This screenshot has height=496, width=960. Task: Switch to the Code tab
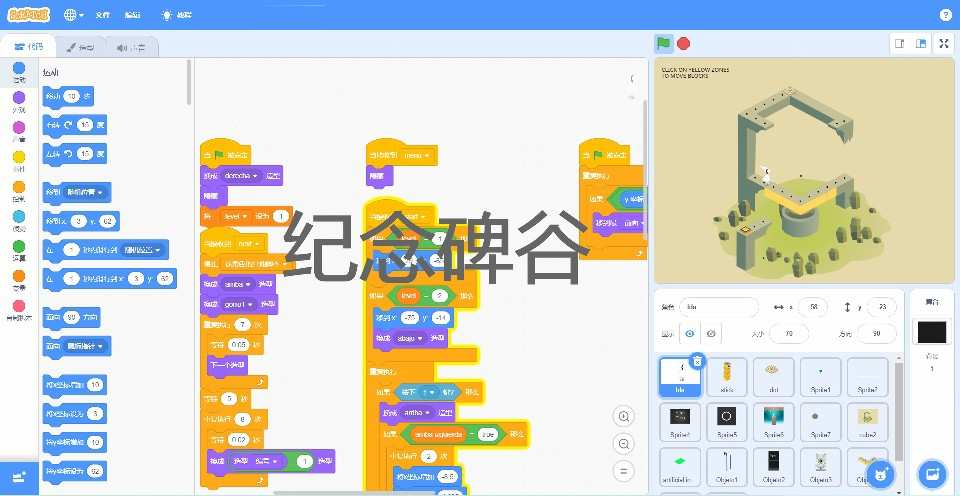click(28, 47)
